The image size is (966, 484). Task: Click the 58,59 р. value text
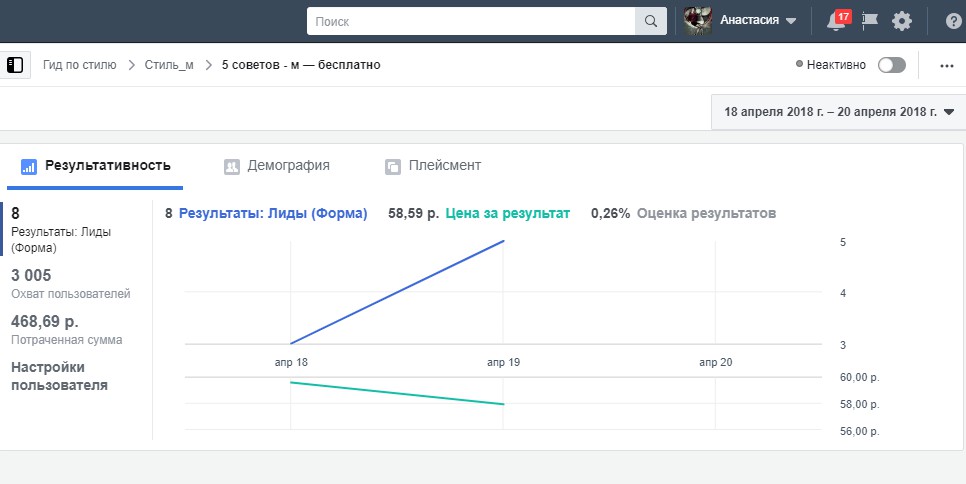coord(413,214)
